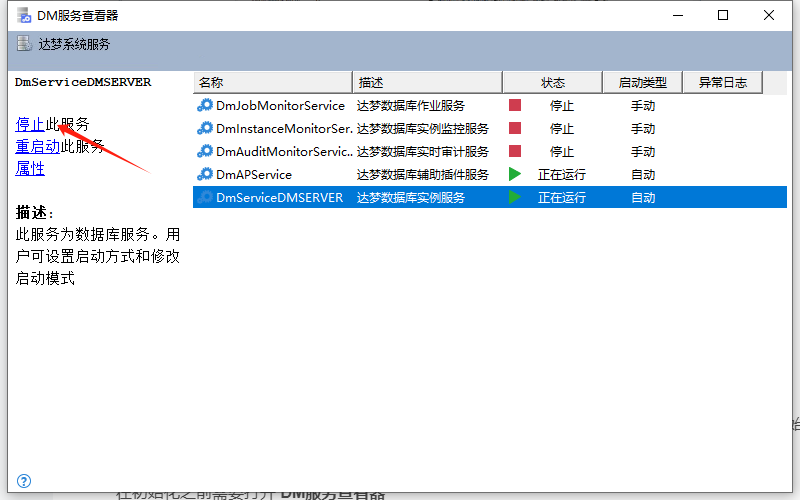Select the DmAuditMonitorServic.. row name
Image resolution: width=800 pixels, height=500 pixels.
point(284,152)
